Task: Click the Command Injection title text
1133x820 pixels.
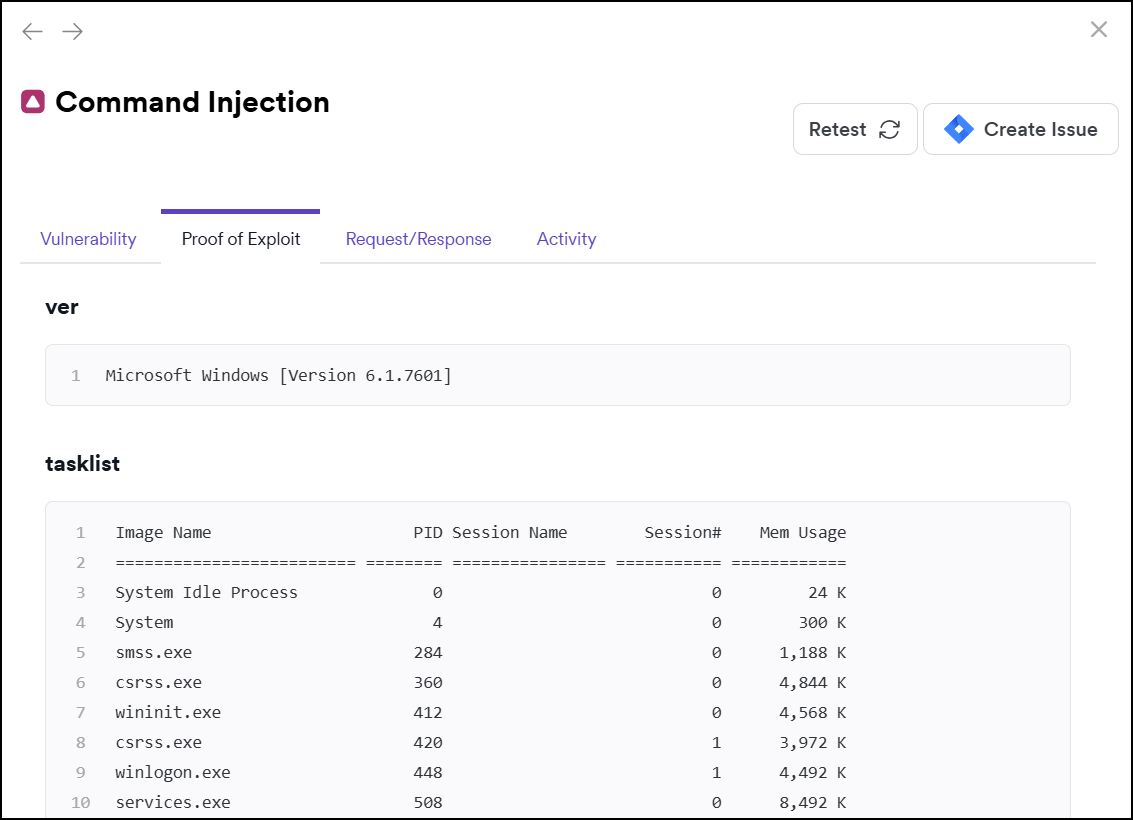Action: (192, 102)
